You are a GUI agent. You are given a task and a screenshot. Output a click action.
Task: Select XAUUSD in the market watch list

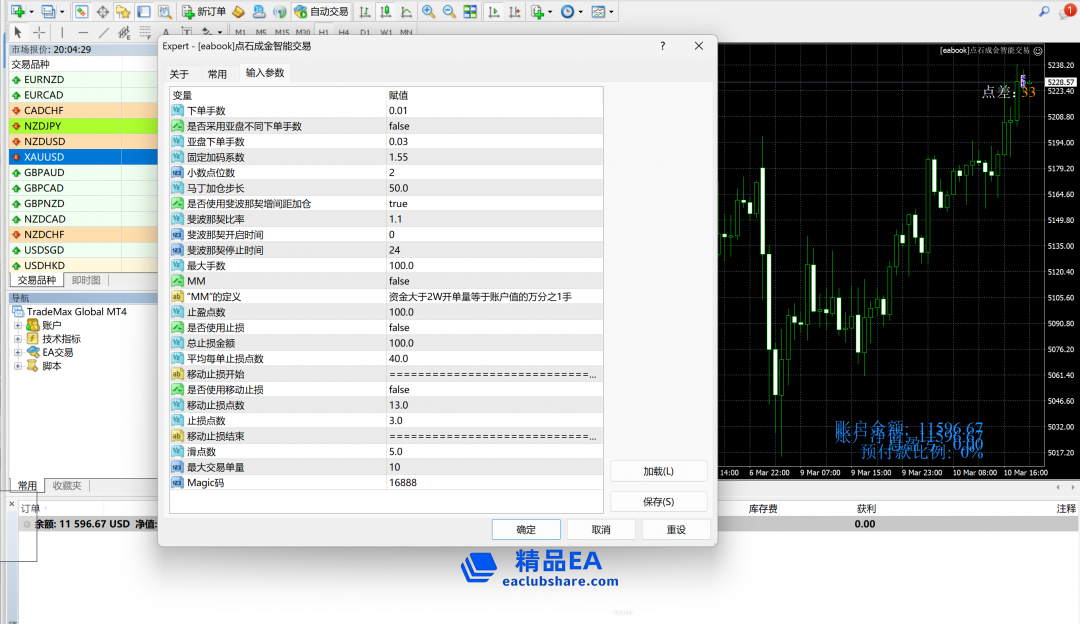pos(45,157)
